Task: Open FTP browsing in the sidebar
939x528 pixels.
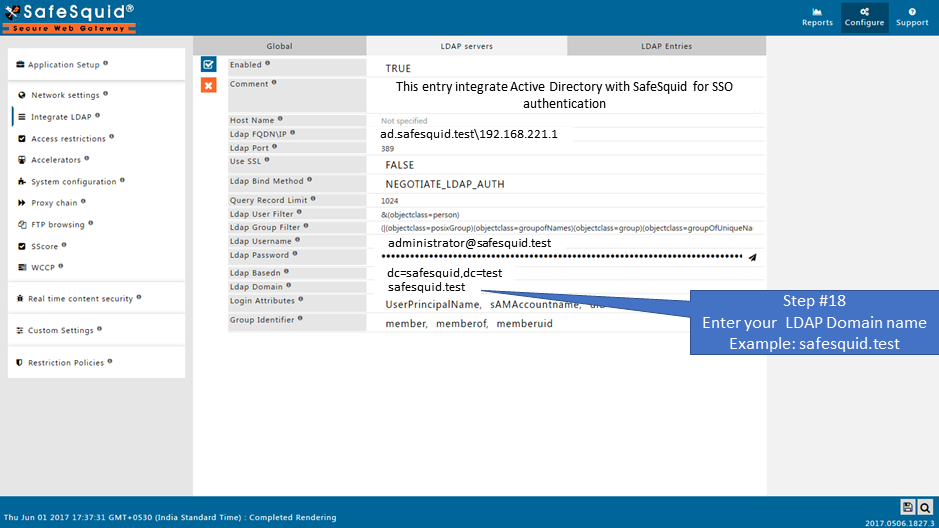Action: (x=57, y=224)
